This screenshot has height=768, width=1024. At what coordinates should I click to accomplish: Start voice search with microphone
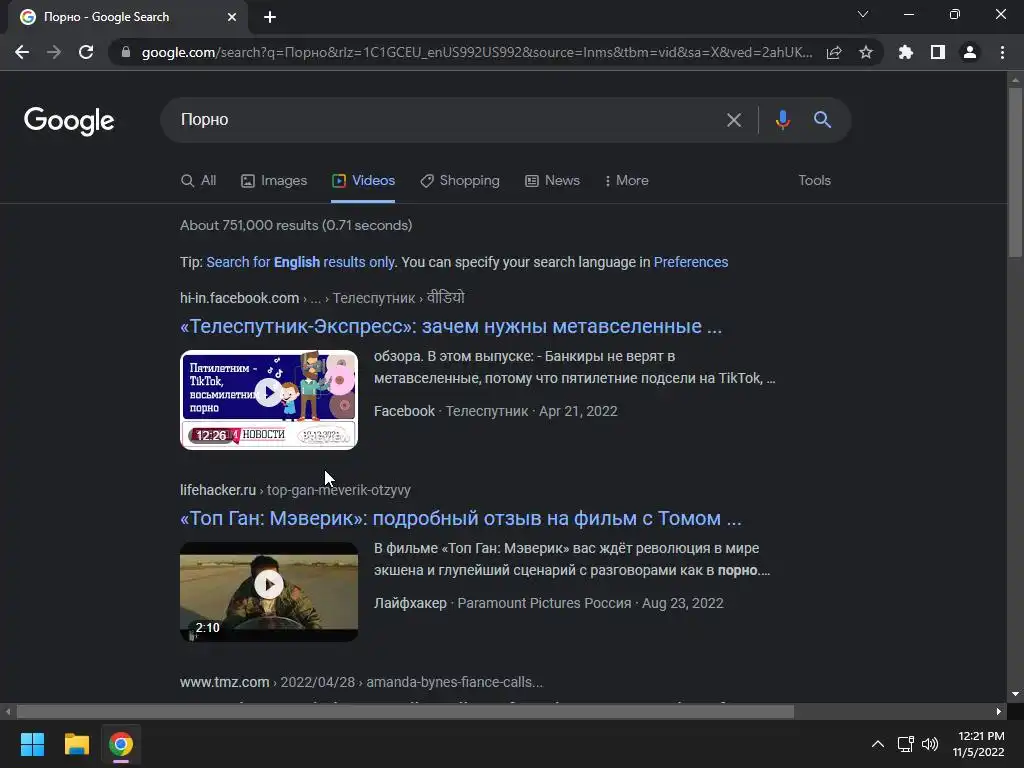coord(782,120)
